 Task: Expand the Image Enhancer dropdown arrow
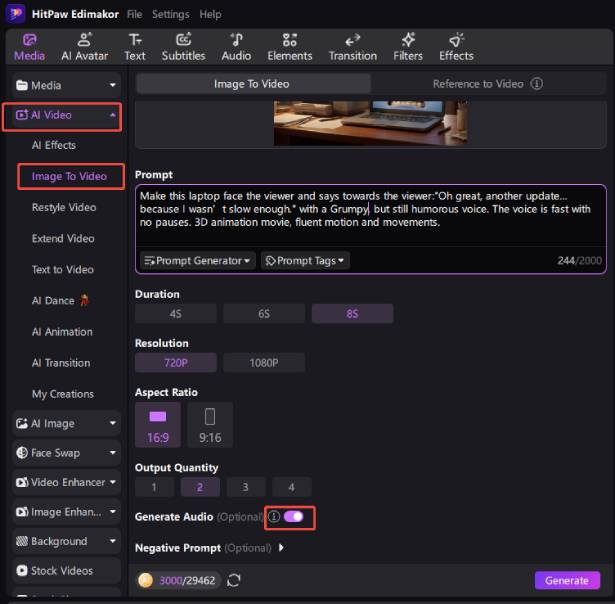click(113, 512)
